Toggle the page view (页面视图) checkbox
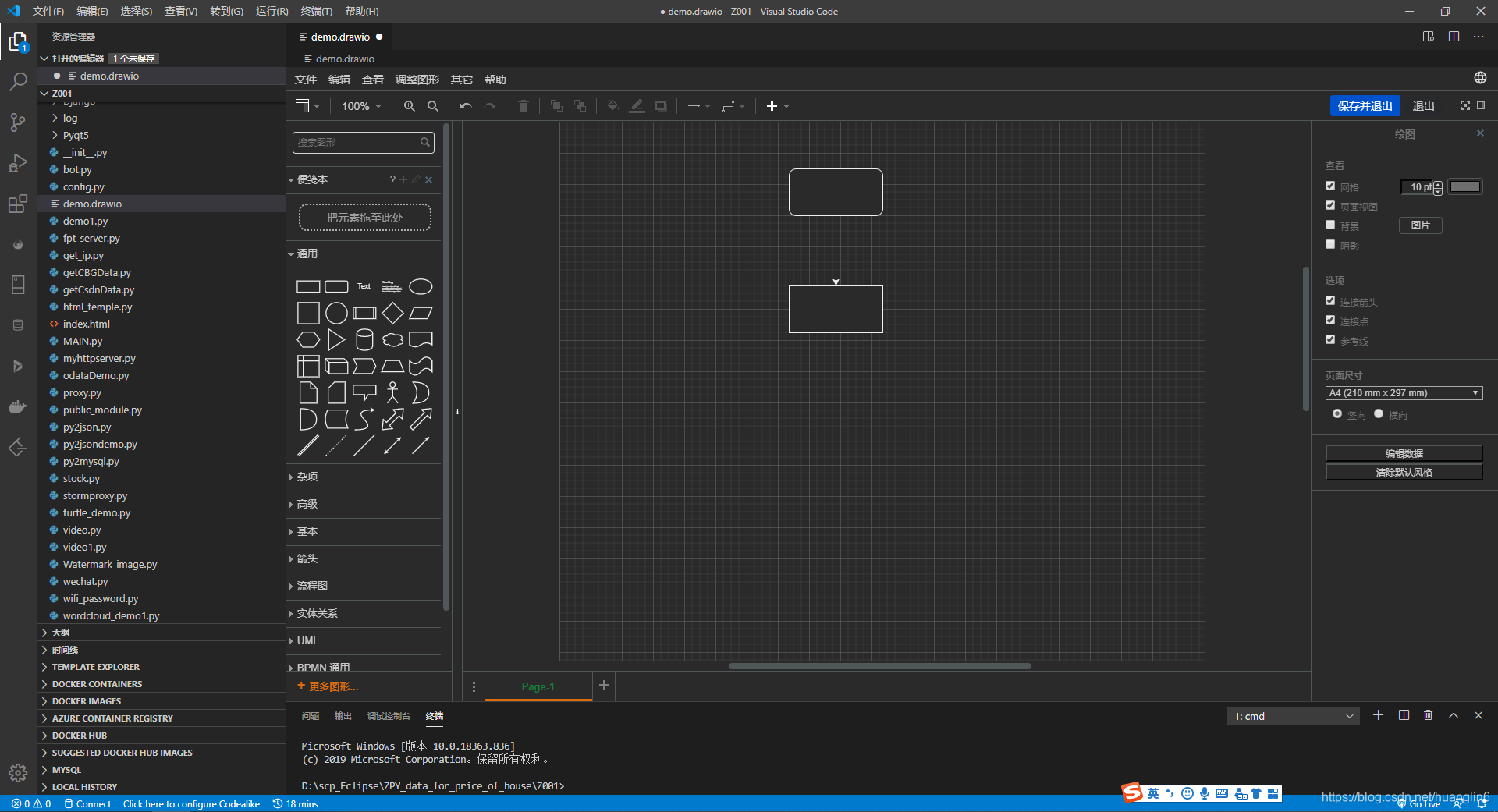The width and height of the screenshot is (1498, 812). [x=1330, y=205]
